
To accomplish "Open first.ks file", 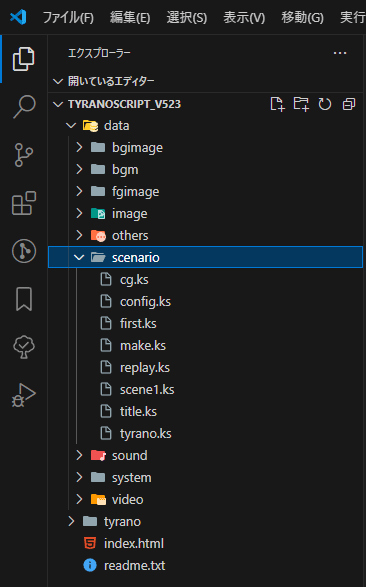I will [x=205, y=323].
